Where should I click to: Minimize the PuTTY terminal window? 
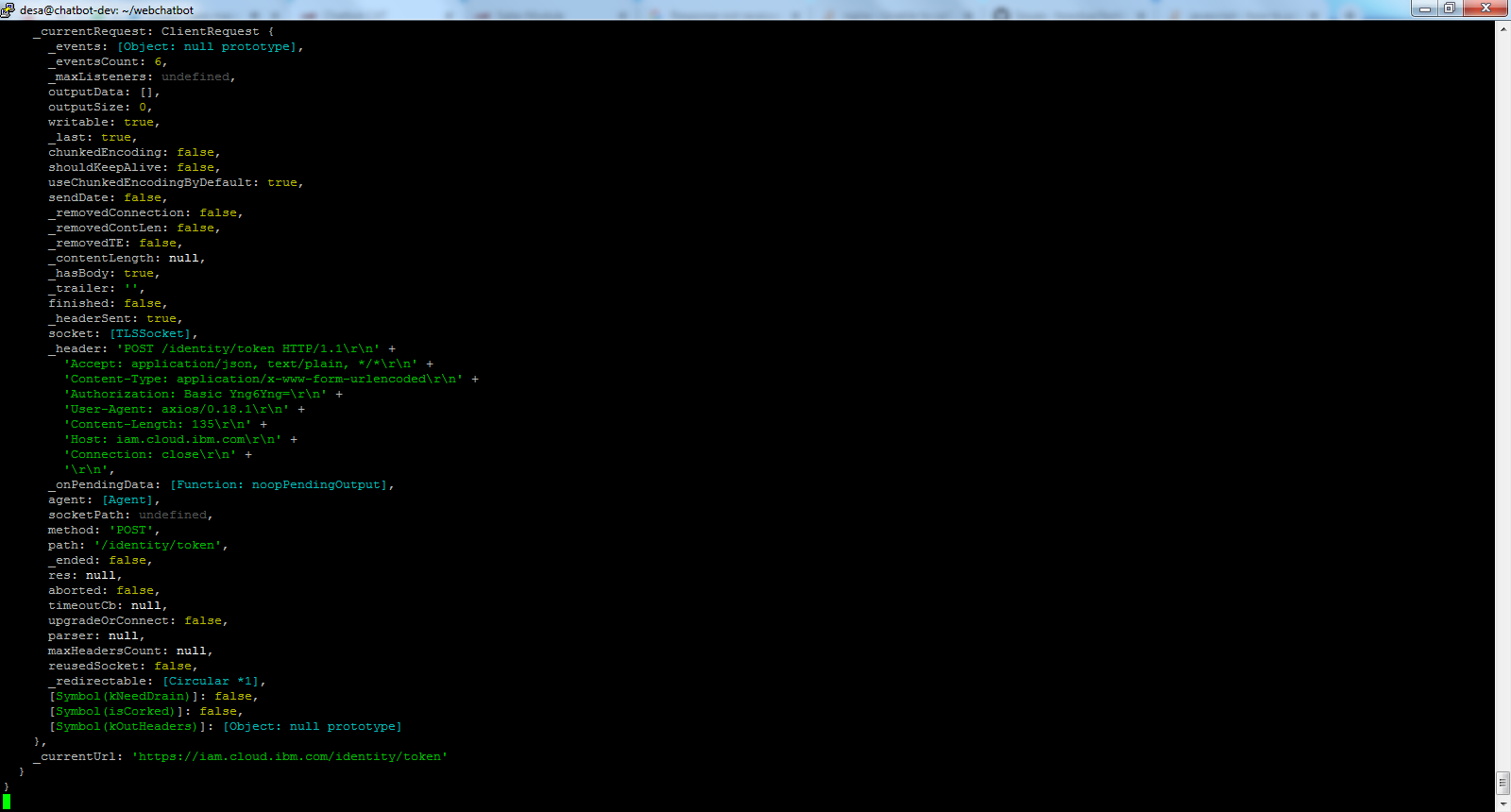(1424, 8)
